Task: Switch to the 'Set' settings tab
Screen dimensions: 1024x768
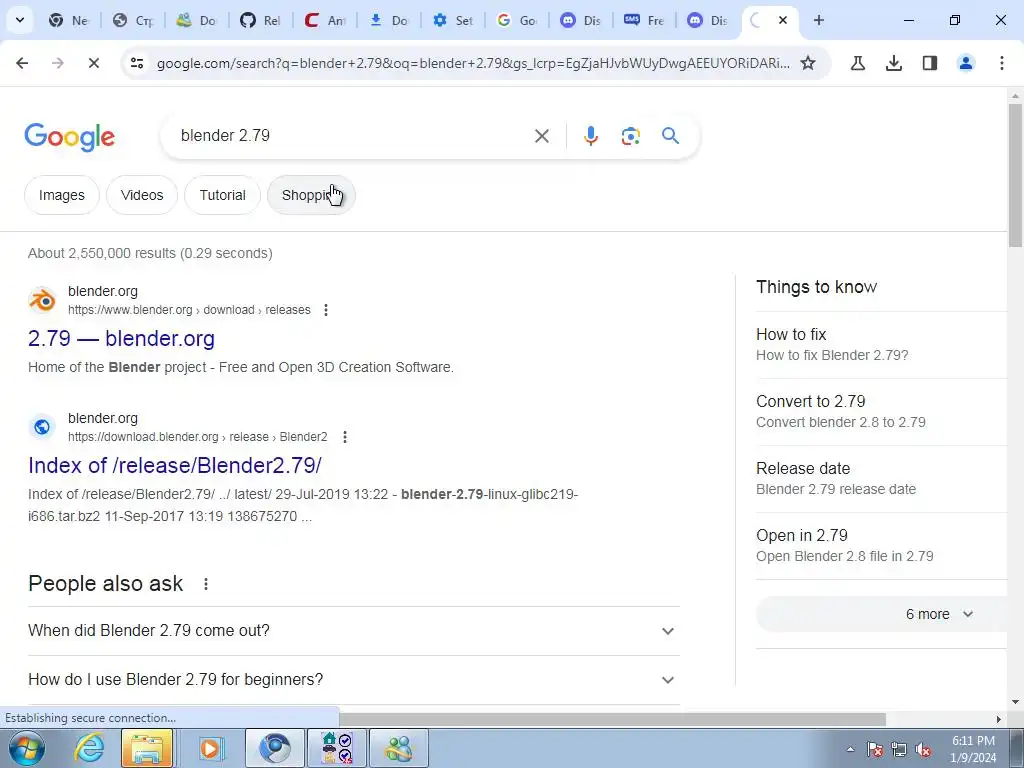Action: click(x=452, y=20)
